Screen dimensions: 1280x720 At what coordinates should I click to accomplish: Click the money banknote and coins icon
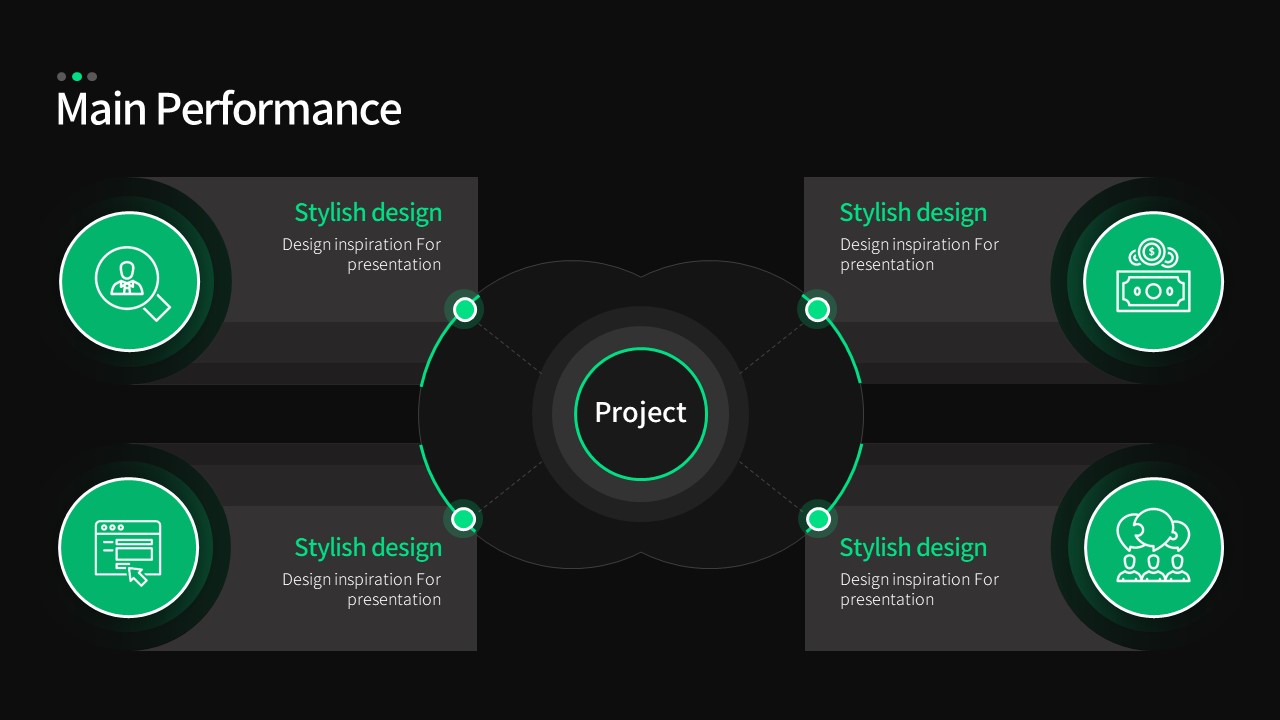[1153, 276]
